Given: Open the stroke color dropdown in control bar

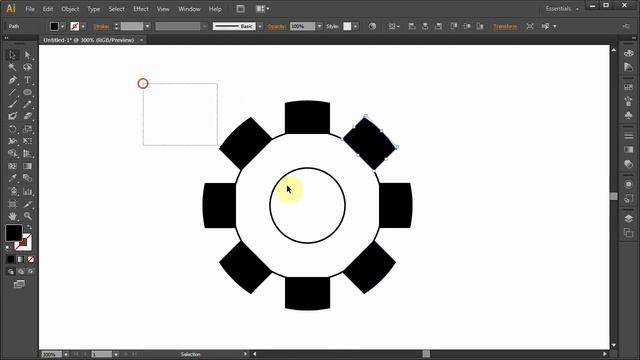Looking at the screenshot, I should (x=83, y=26).
